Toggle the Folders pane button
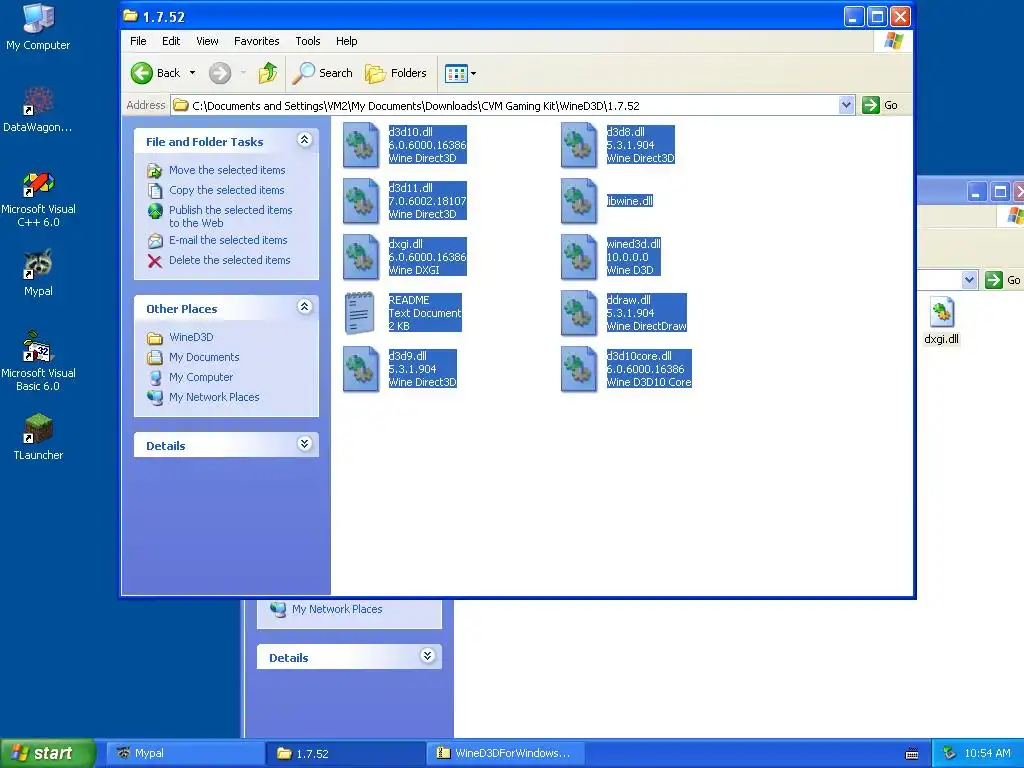Image resolution: width=1024 pixels, height=768 pixels. 396,73
